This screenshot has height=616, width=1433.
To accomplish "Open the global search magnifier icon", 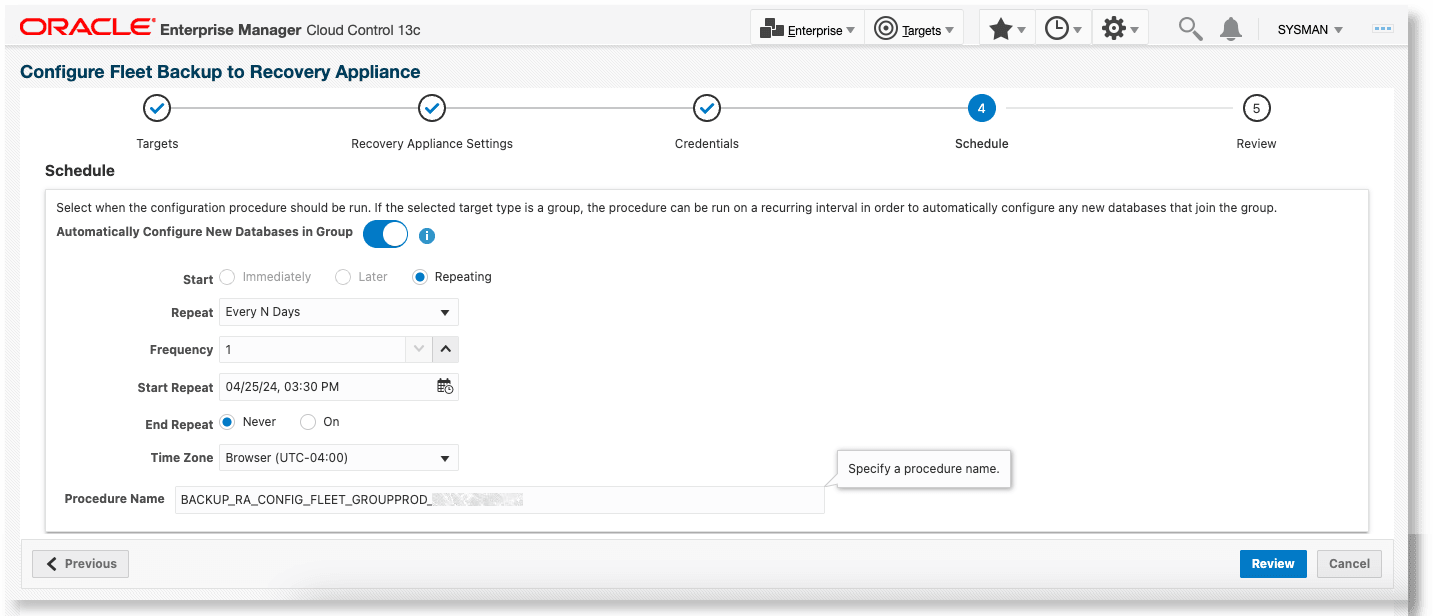I will pyautogui.click(x=1189, y=28).
